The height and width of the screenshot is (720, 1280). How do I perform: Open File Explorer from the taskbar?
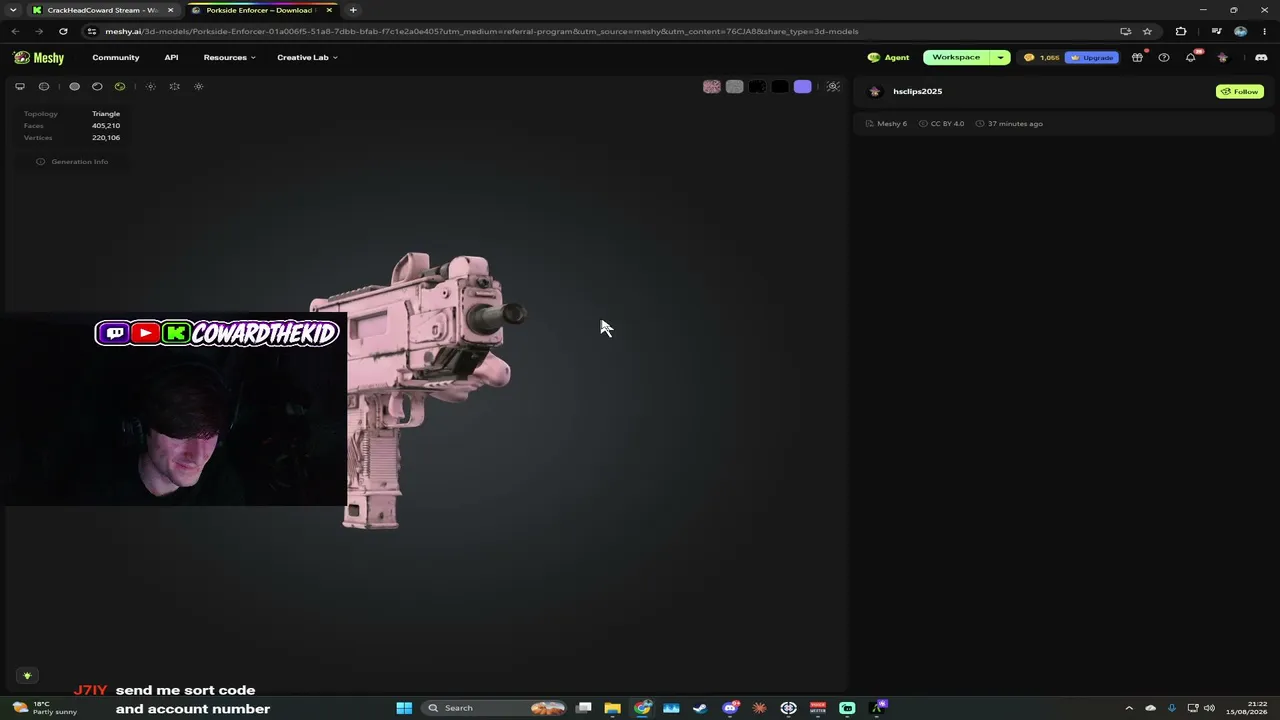[612, 708]
